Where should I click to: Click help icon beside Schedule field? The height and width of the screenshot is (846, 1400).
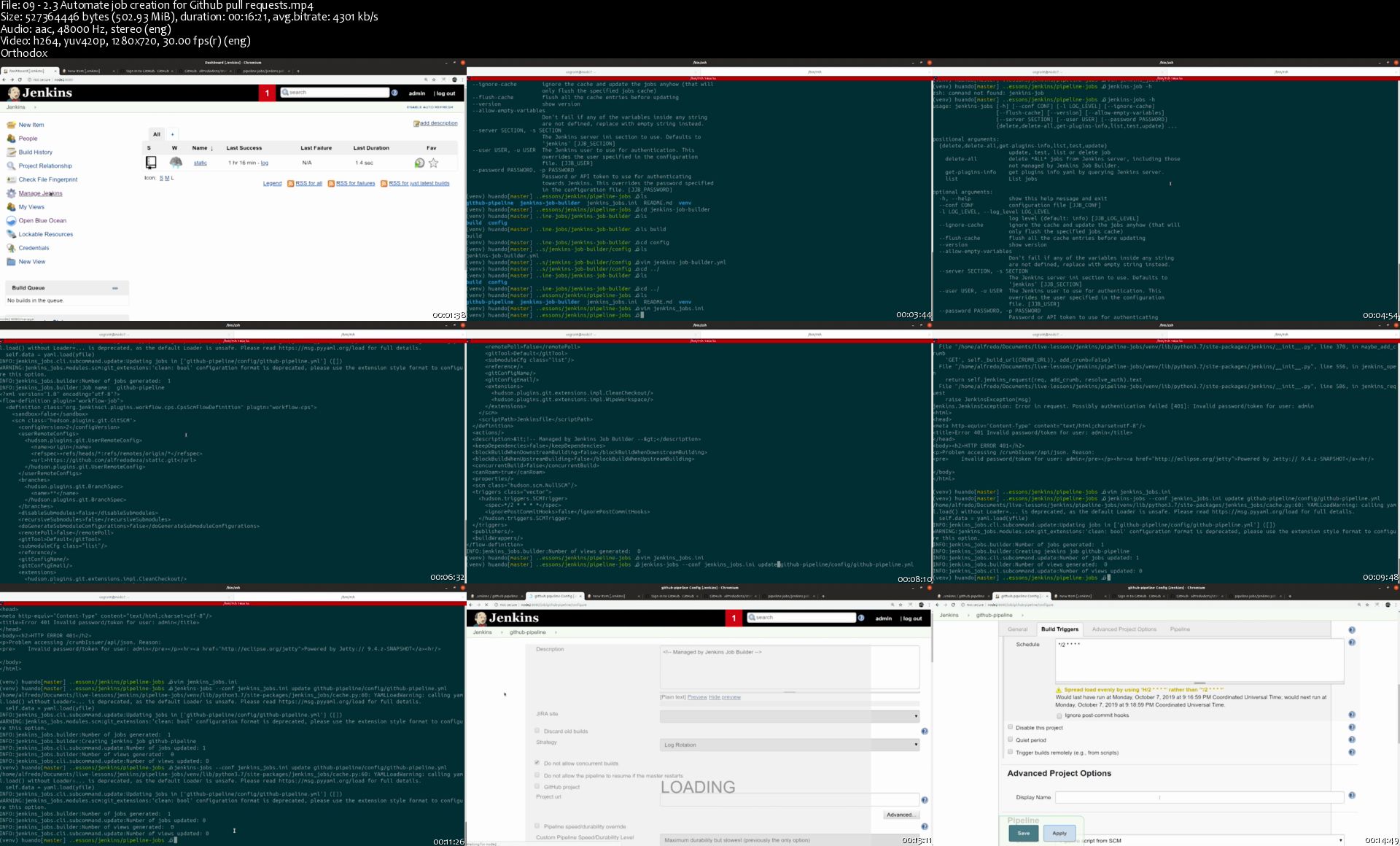click(1352, 643)
